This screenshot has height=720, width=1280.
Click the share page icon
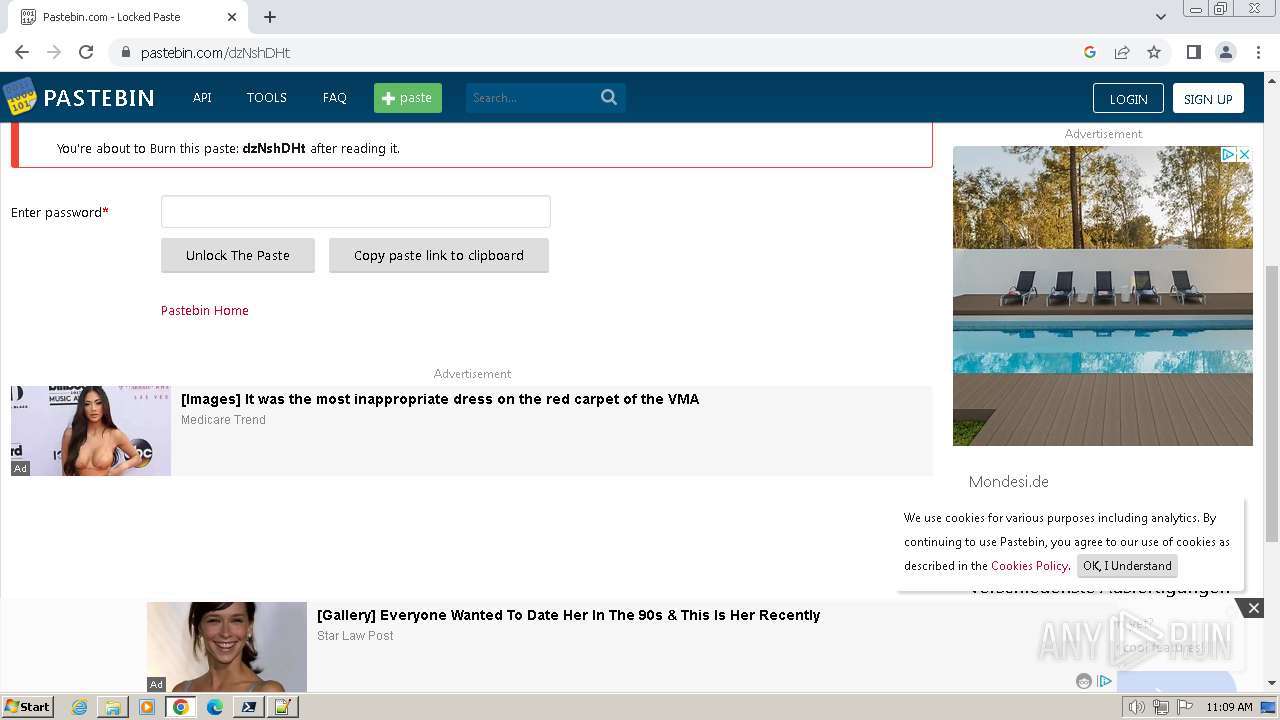point(1122,52)
